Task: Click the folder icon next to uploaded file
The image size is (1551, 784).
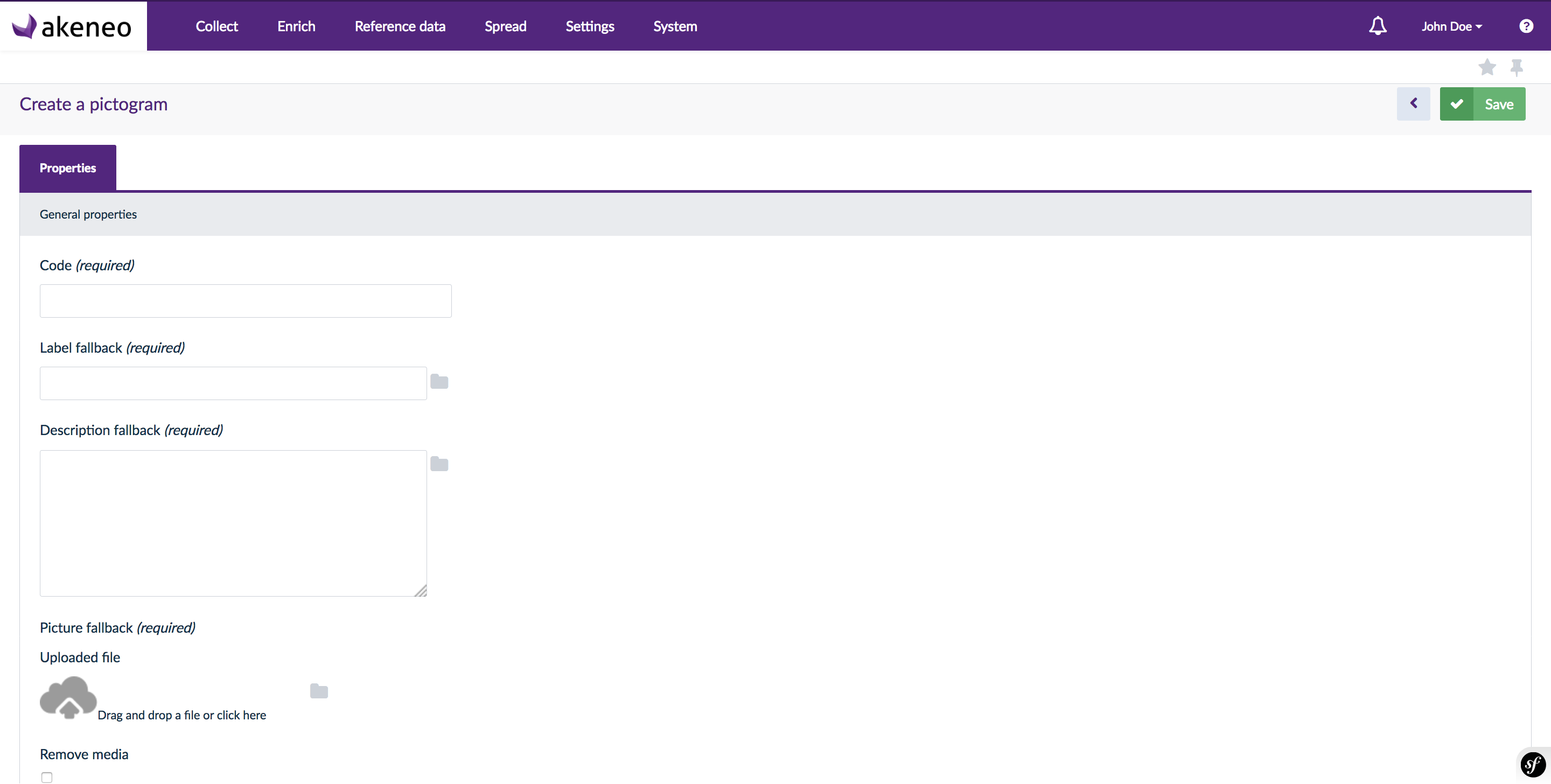Action: click(319, 690)
